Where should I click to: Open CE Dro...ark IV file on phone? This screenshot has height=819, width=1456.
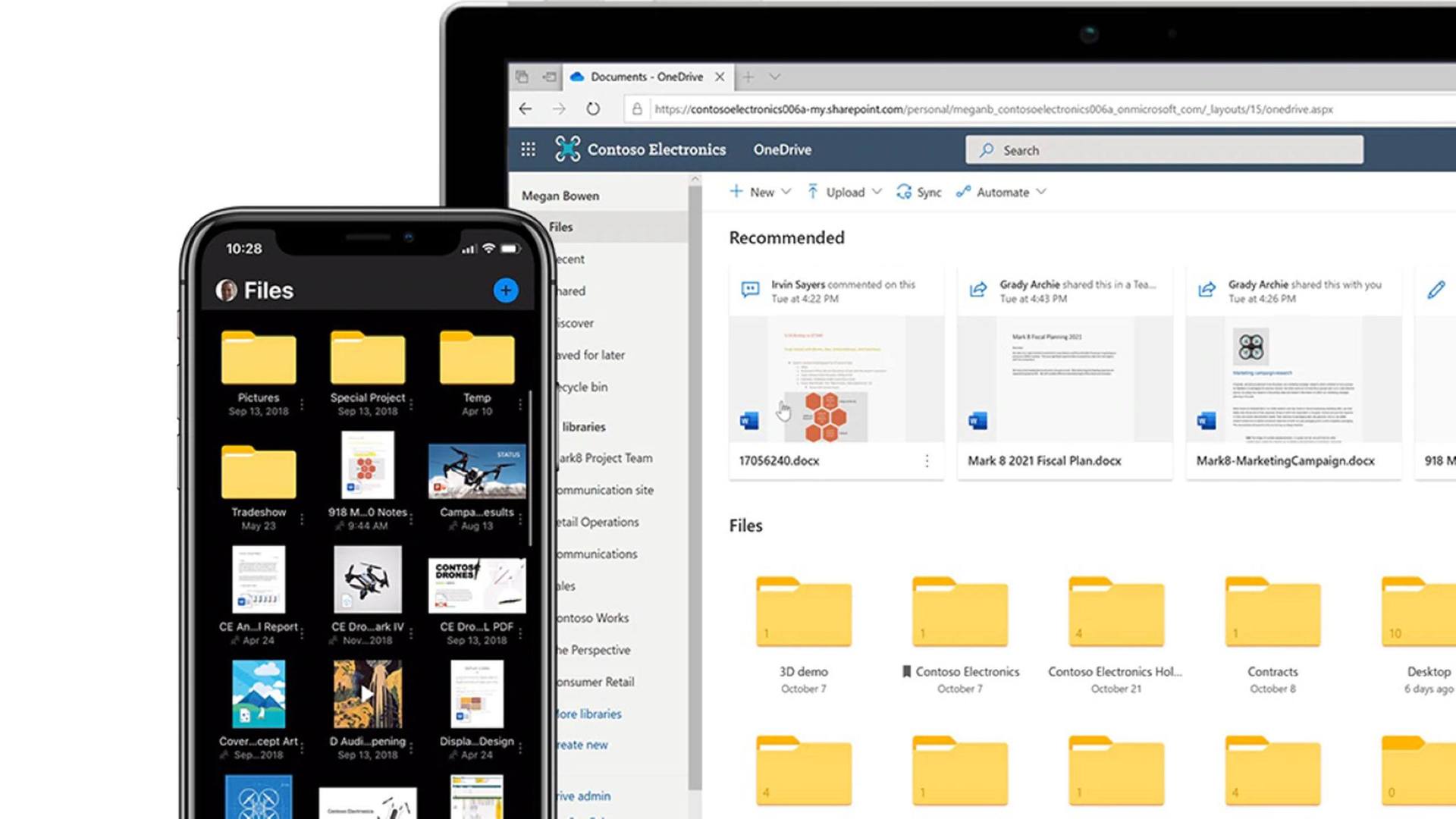click(x=368, y=579)
